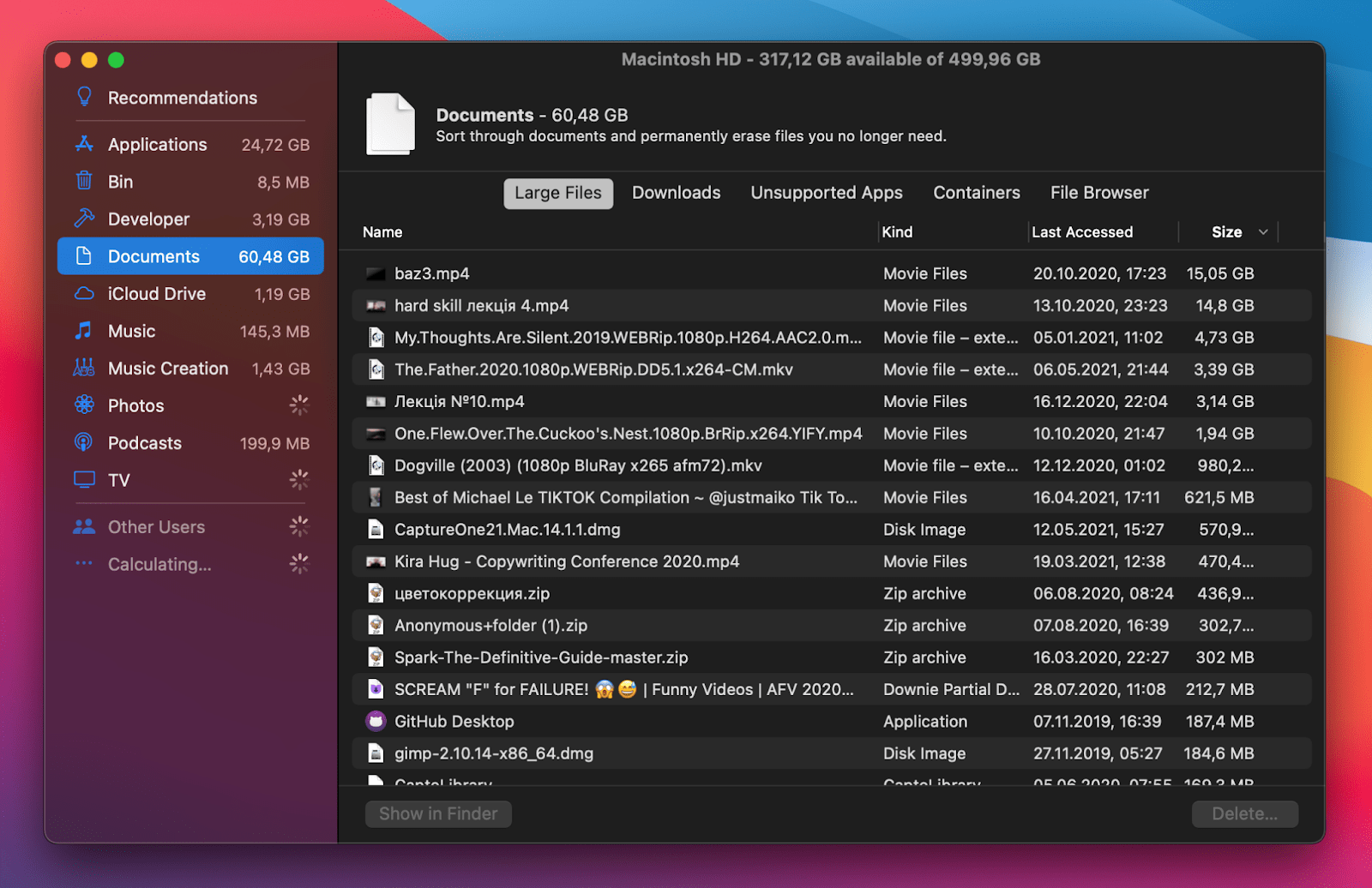The height and width of the screenshot is (888, 1372).
Task: Select the Large Files tab
Action: tap(558, 193)
